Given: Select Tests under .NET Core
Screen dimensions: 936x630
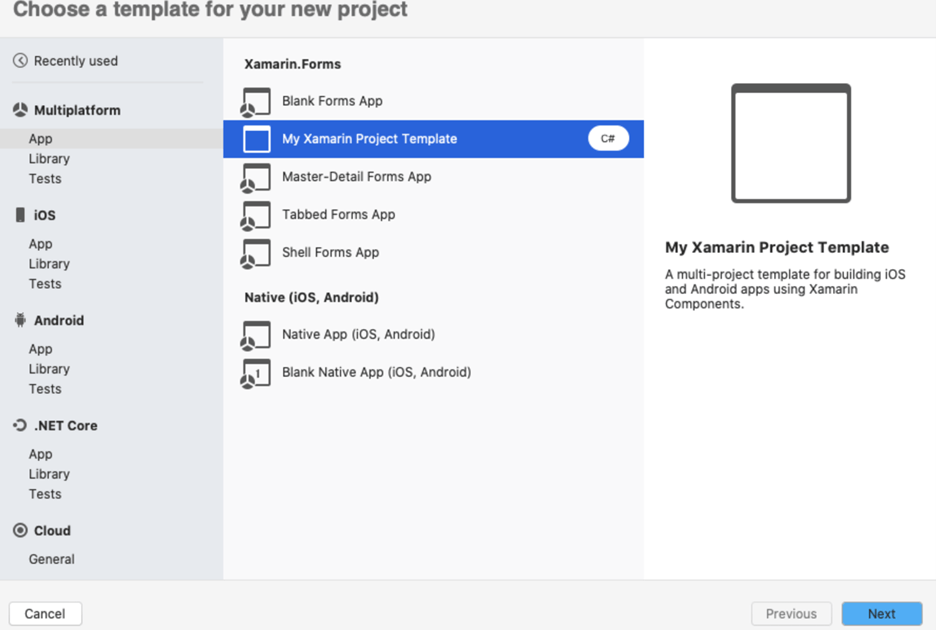Looking at the screenshot, I should [x=45, y=494].
